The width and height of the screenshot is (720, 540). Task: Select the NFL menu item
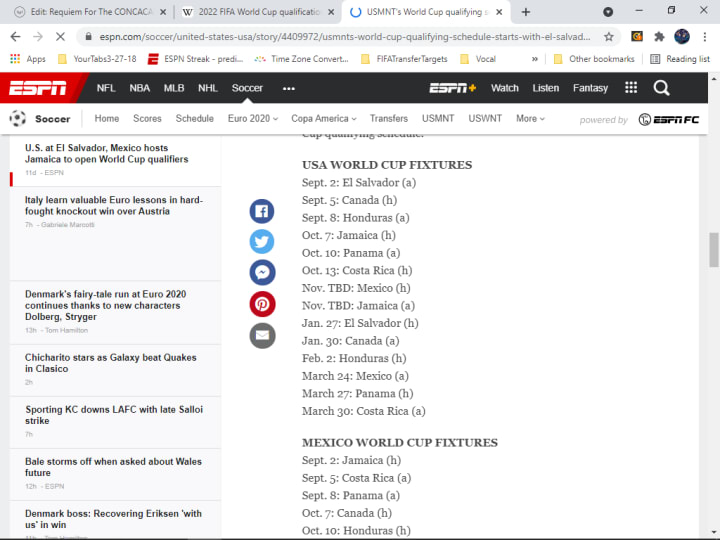(x=106, y=88)
